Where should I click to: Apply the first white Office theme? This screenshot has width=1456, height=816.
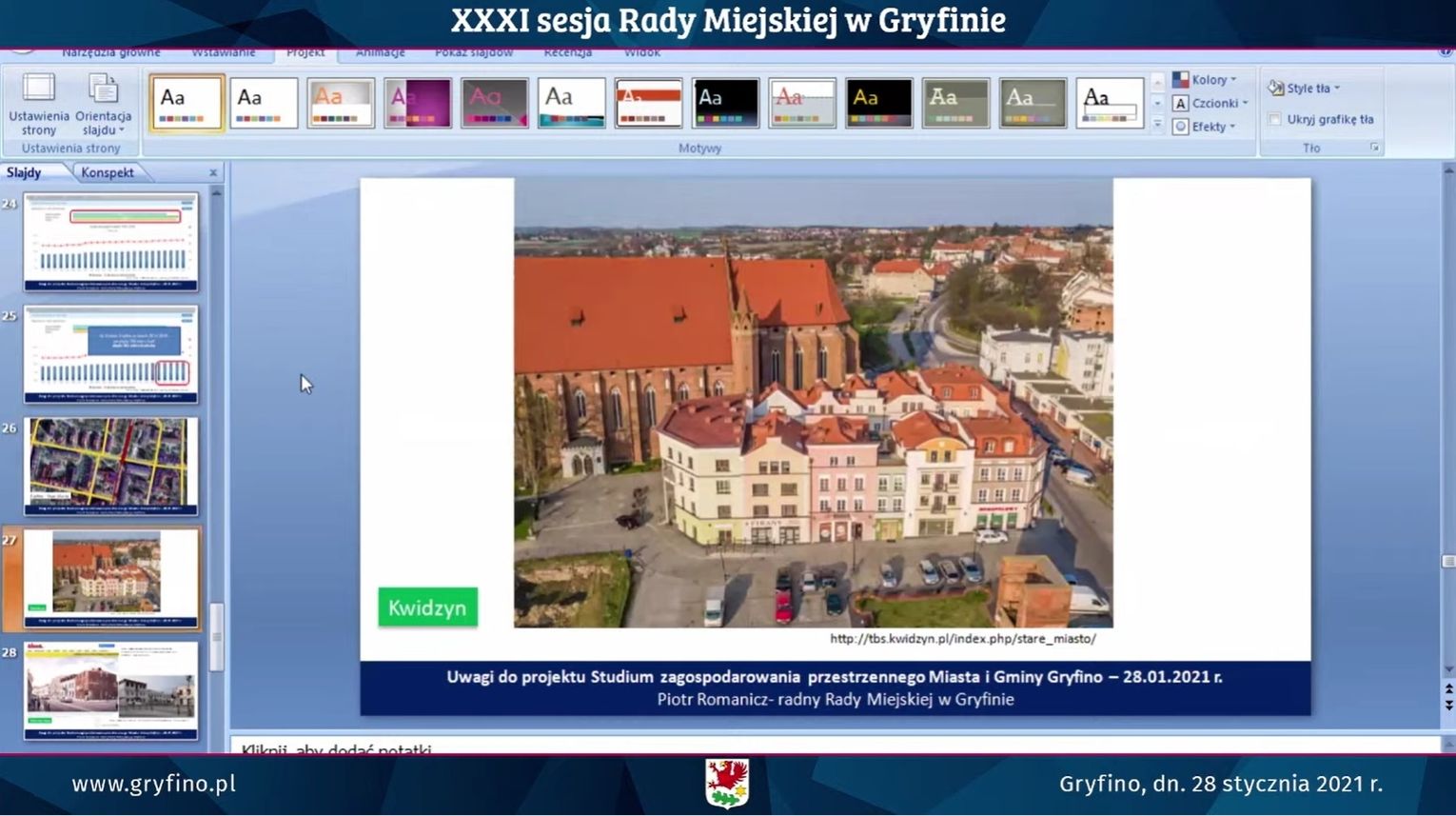(x=187, y=103)
